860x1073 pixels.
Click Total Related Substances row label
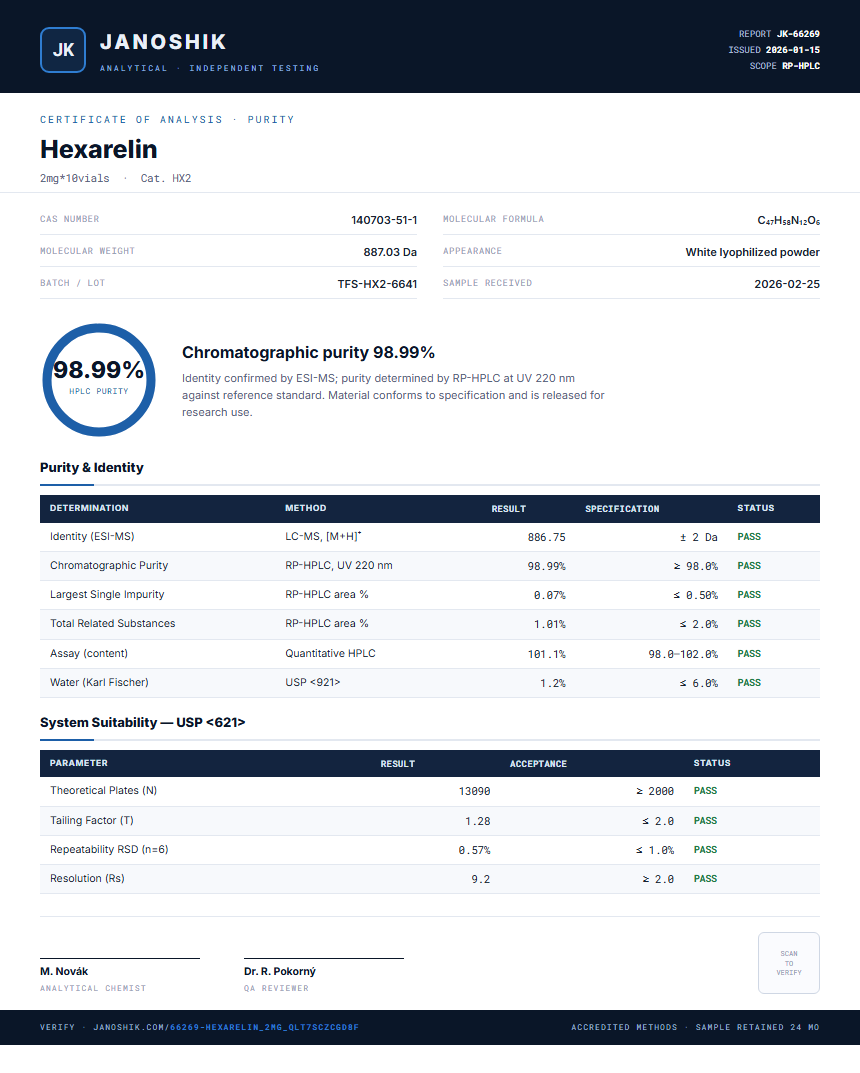(x=112, y=623)
